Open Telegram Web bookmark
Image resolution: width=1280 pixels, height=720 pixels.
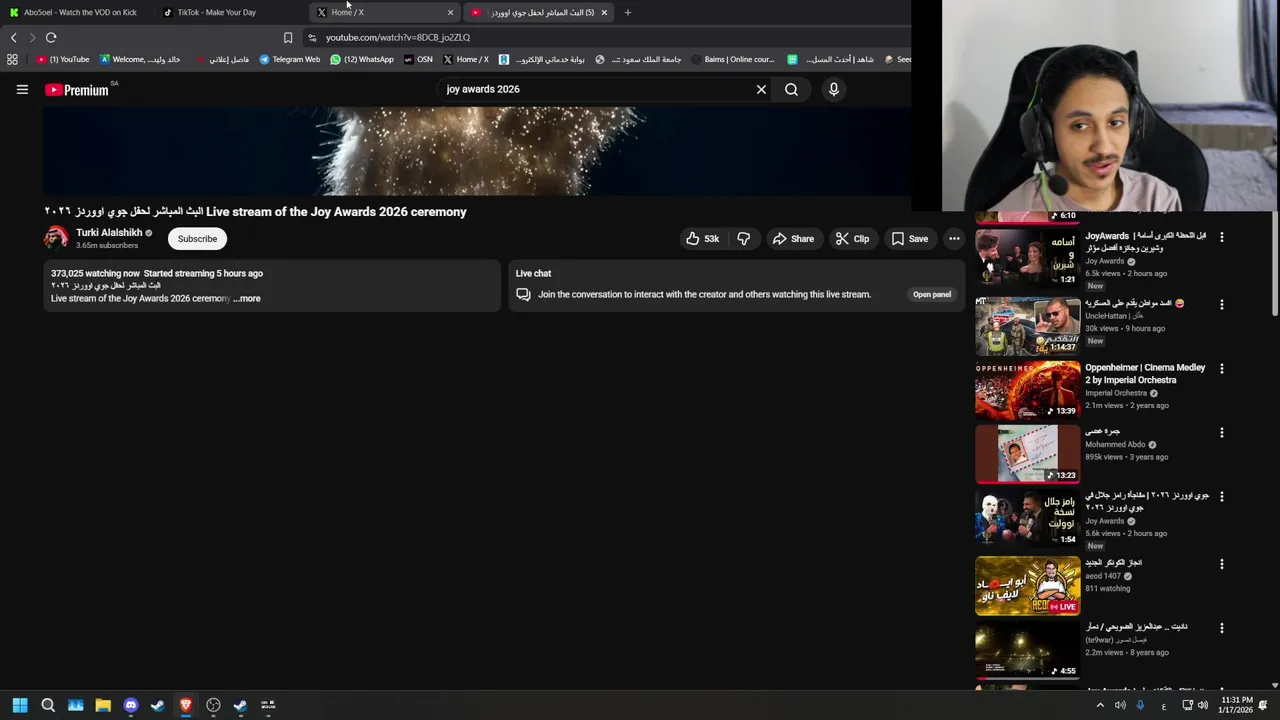click(290, 59)
